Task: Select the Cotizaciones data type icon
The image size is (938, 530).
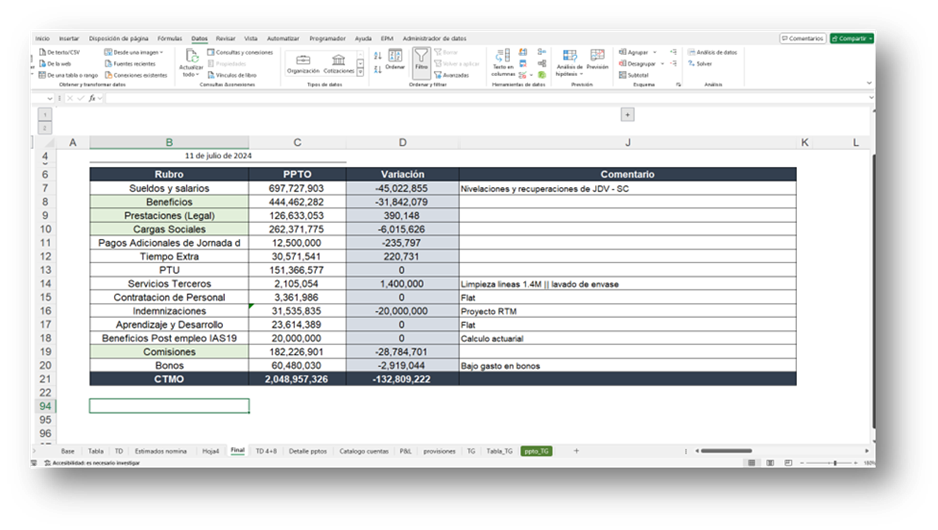Action: pos(339,62)
